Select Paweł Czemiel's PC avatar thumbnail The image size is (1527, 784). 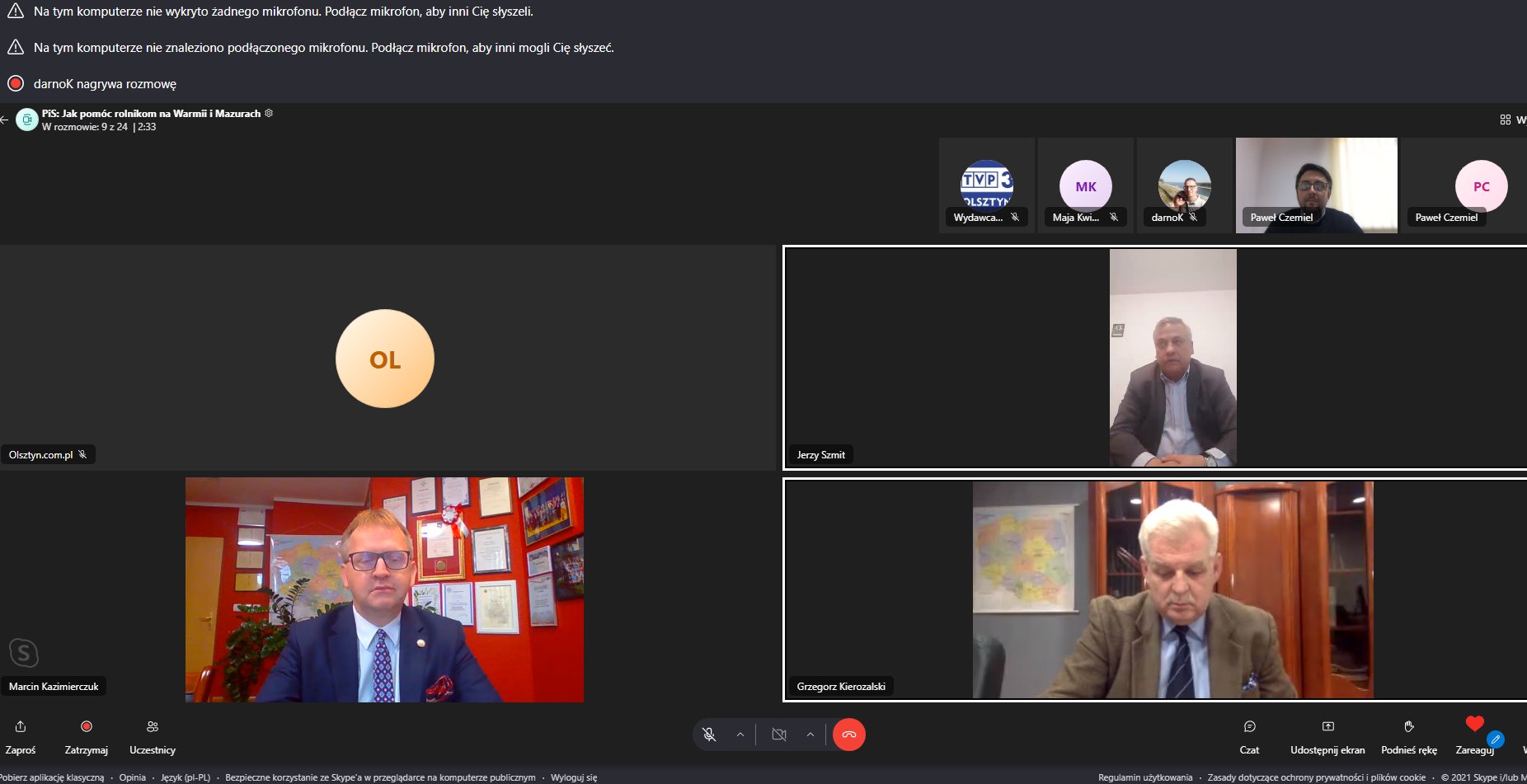coord(1464,185)
